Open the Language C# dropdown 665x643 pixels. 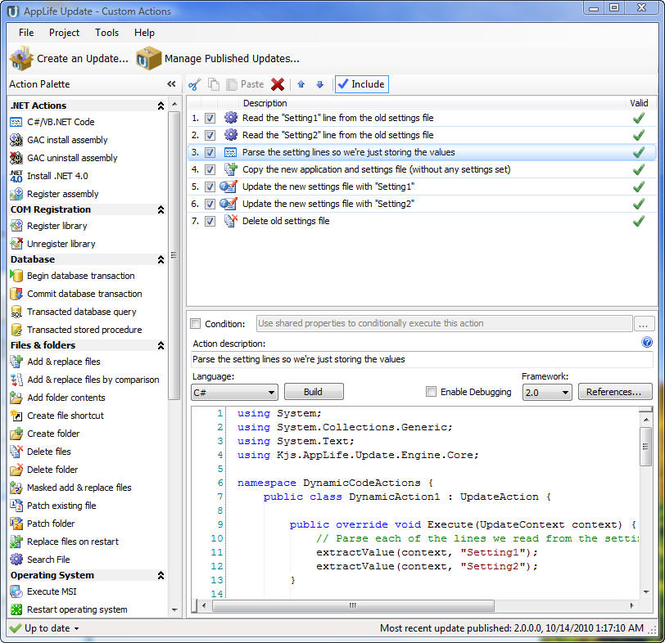(x=235, y=392)
